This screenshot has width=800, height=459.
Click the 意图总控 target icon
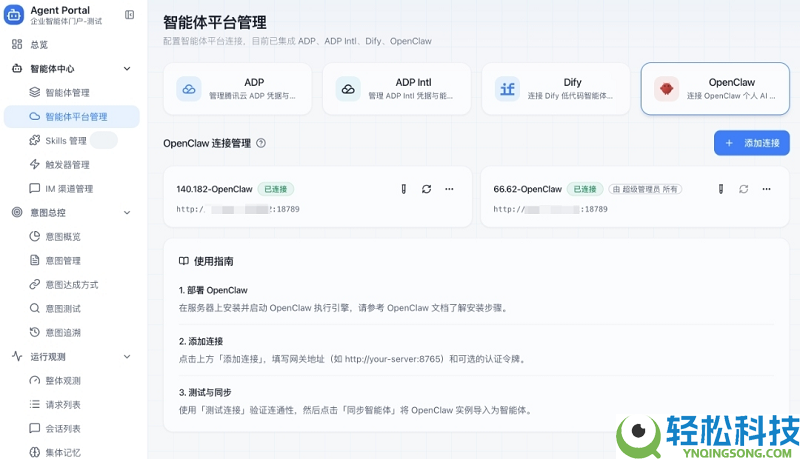pyautogui.click(x=17, y=212)
